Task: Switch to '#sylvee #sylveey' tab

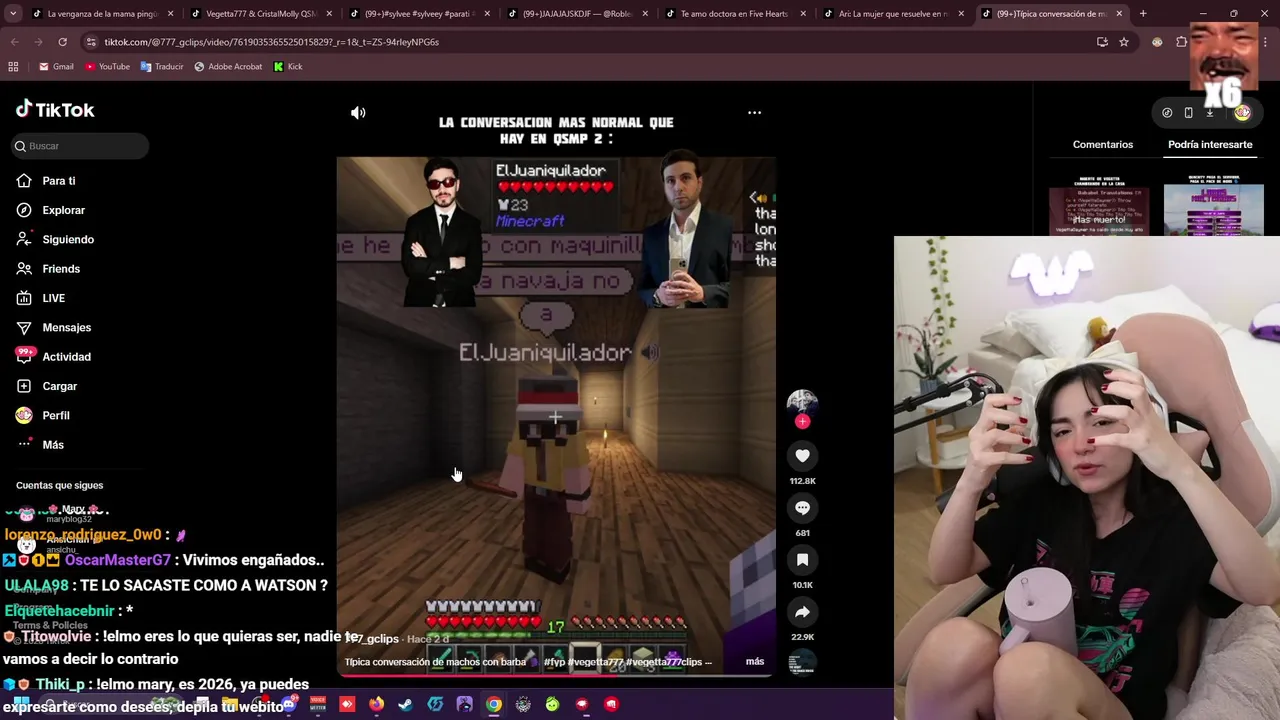Action: [418, 14]
